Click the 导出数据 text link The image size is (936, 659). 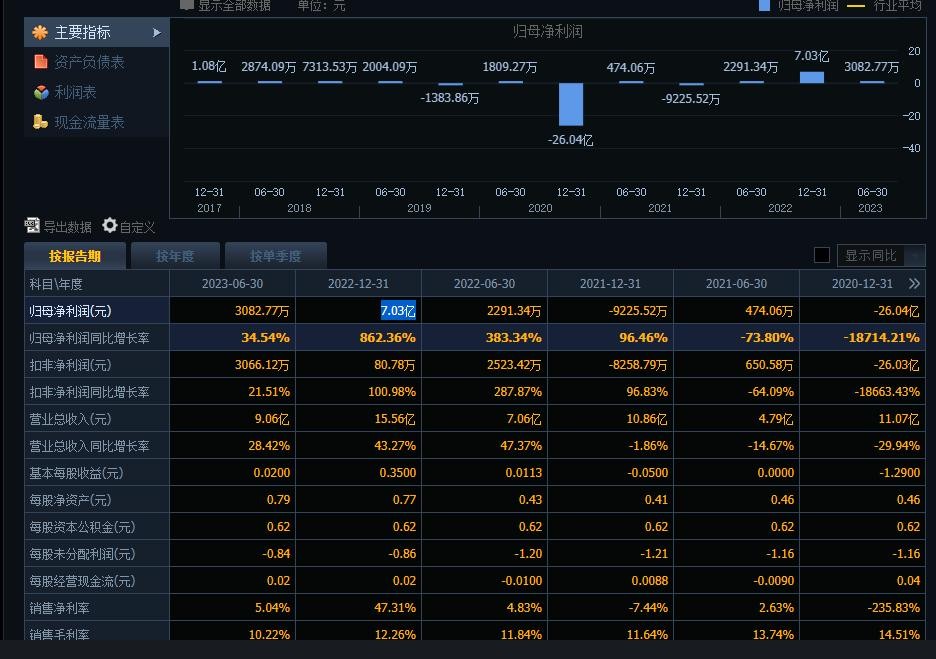click(68, 227)
